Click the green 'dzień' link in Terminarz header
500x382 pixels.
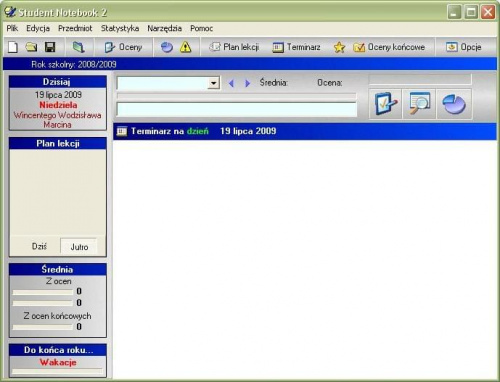coord(198,131)
